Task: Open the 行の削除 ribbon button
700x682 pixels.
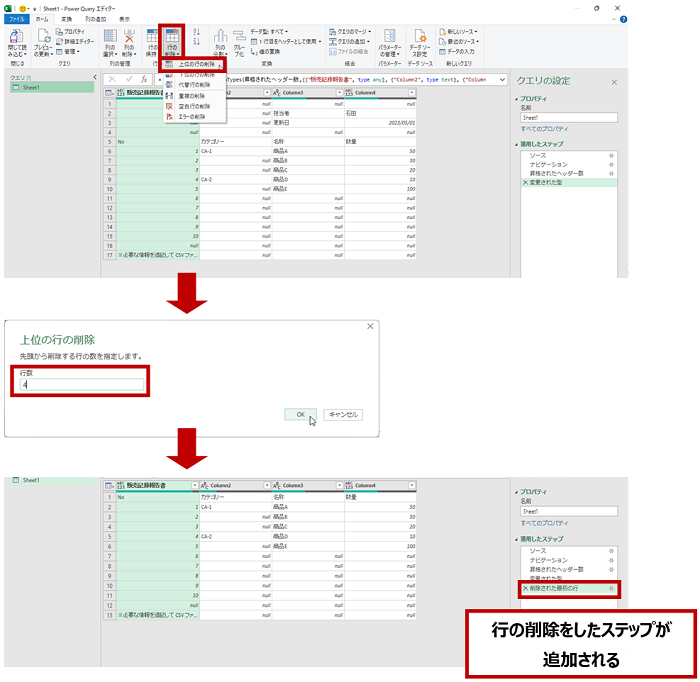Action: coord(172,43)
